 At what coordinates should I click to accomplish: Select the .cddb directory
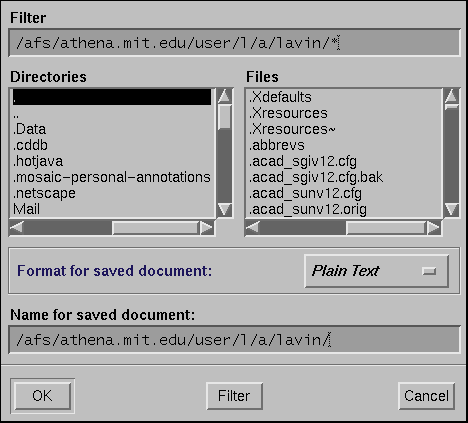112,145
